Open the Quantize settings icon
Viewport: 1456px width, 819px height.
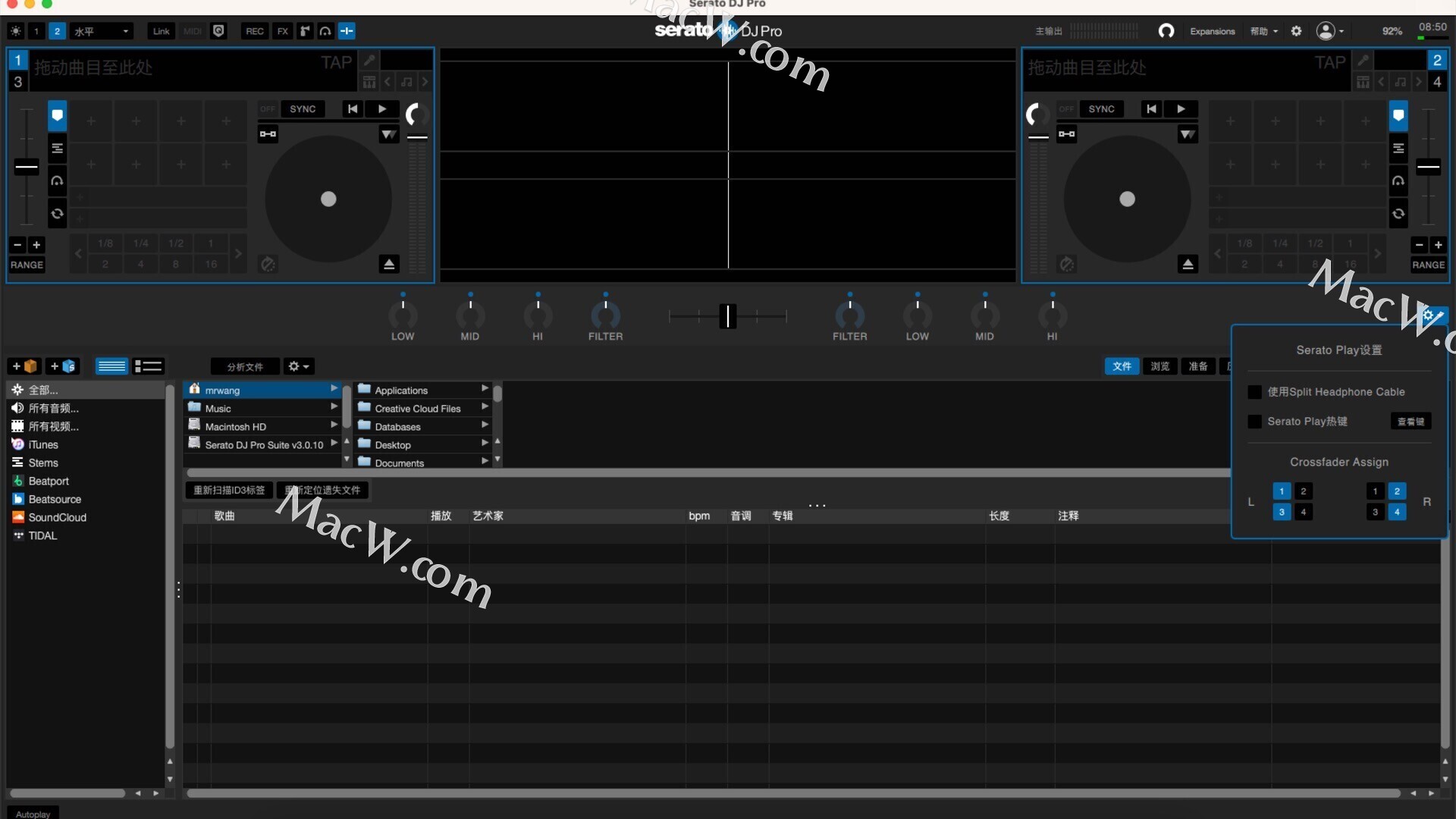219,31
